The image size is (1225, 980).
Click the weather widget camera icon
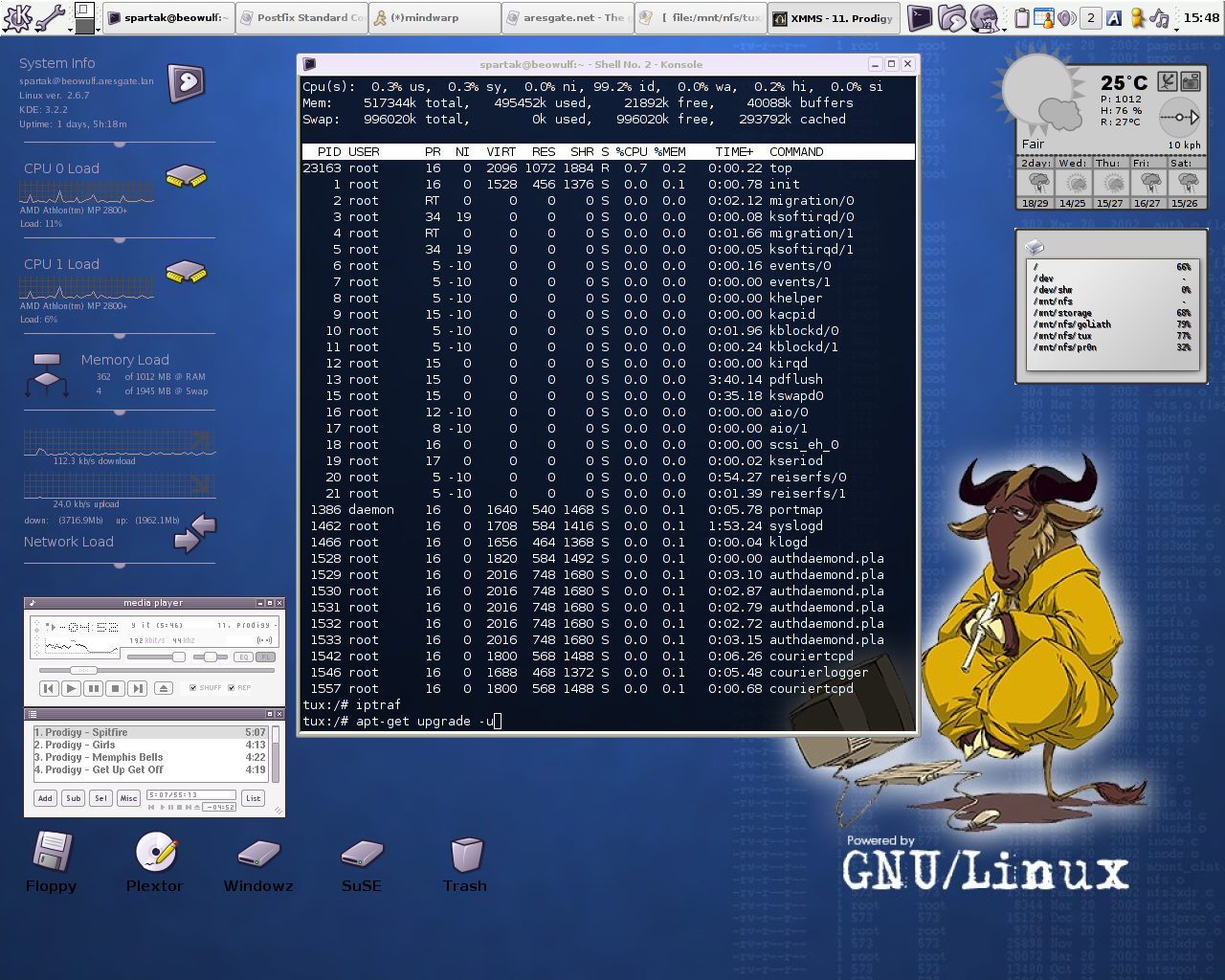point(1191,81)
